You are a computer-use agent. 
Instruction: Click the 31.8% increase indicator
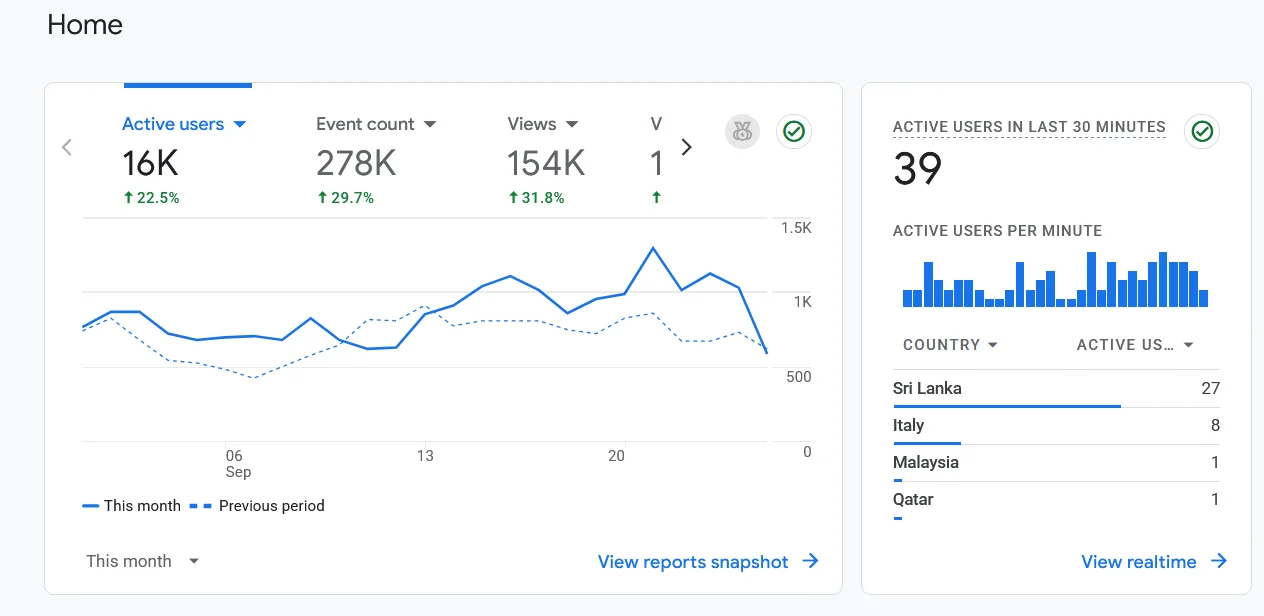point(536,198)
